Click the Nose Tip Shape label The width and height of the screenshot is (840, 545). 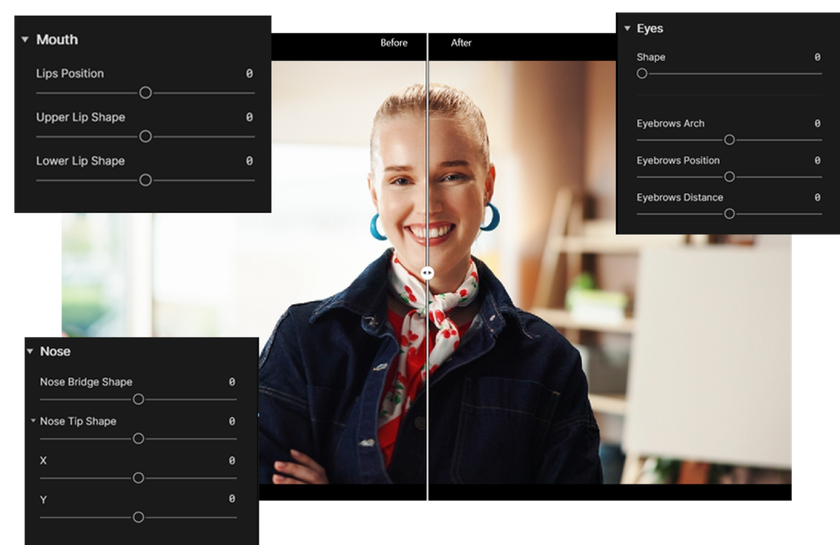78,421
